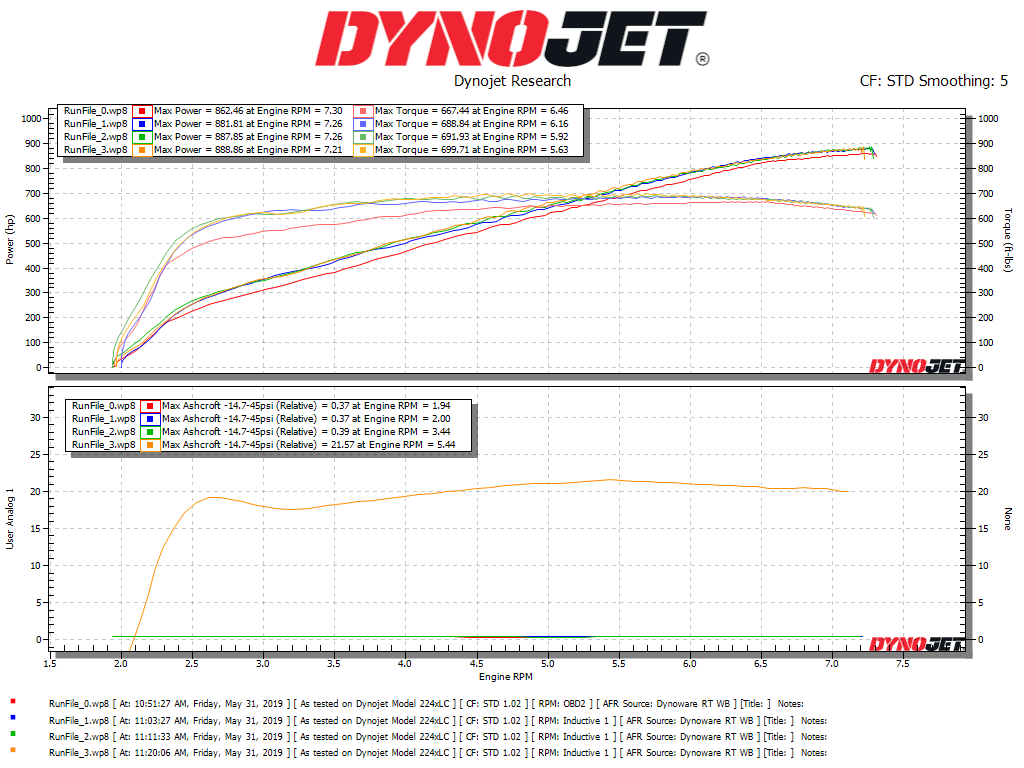Click the blue power swatch for RunFile_1.wp8
The image size is (1024, 768).
(x=142, y=124)
